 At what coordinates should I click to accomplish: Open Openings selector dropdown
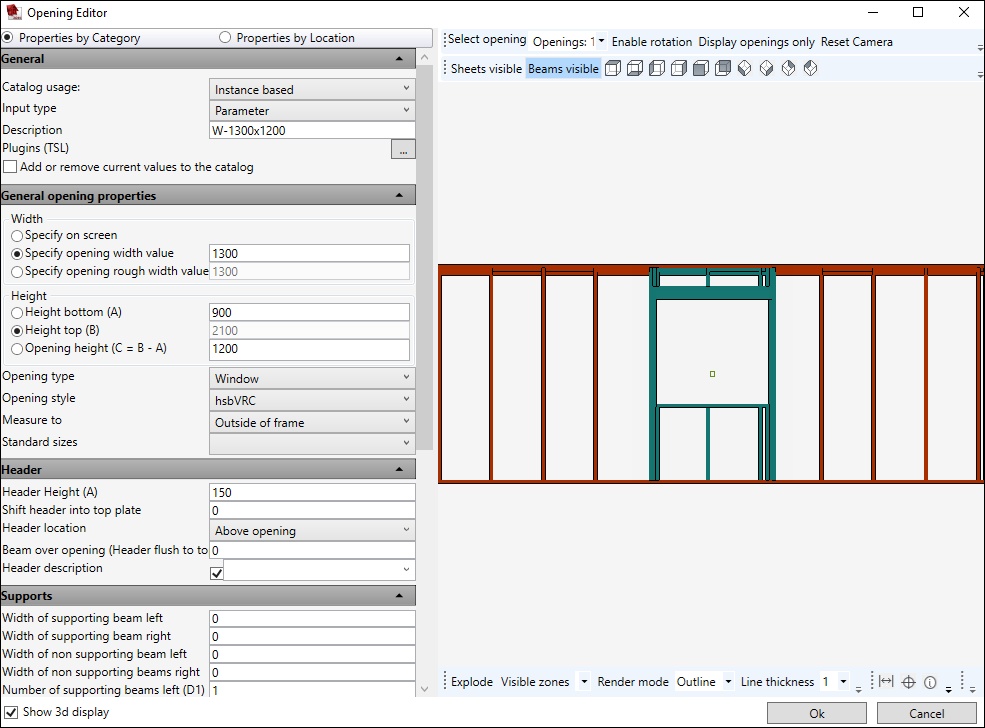coord(601,41)
